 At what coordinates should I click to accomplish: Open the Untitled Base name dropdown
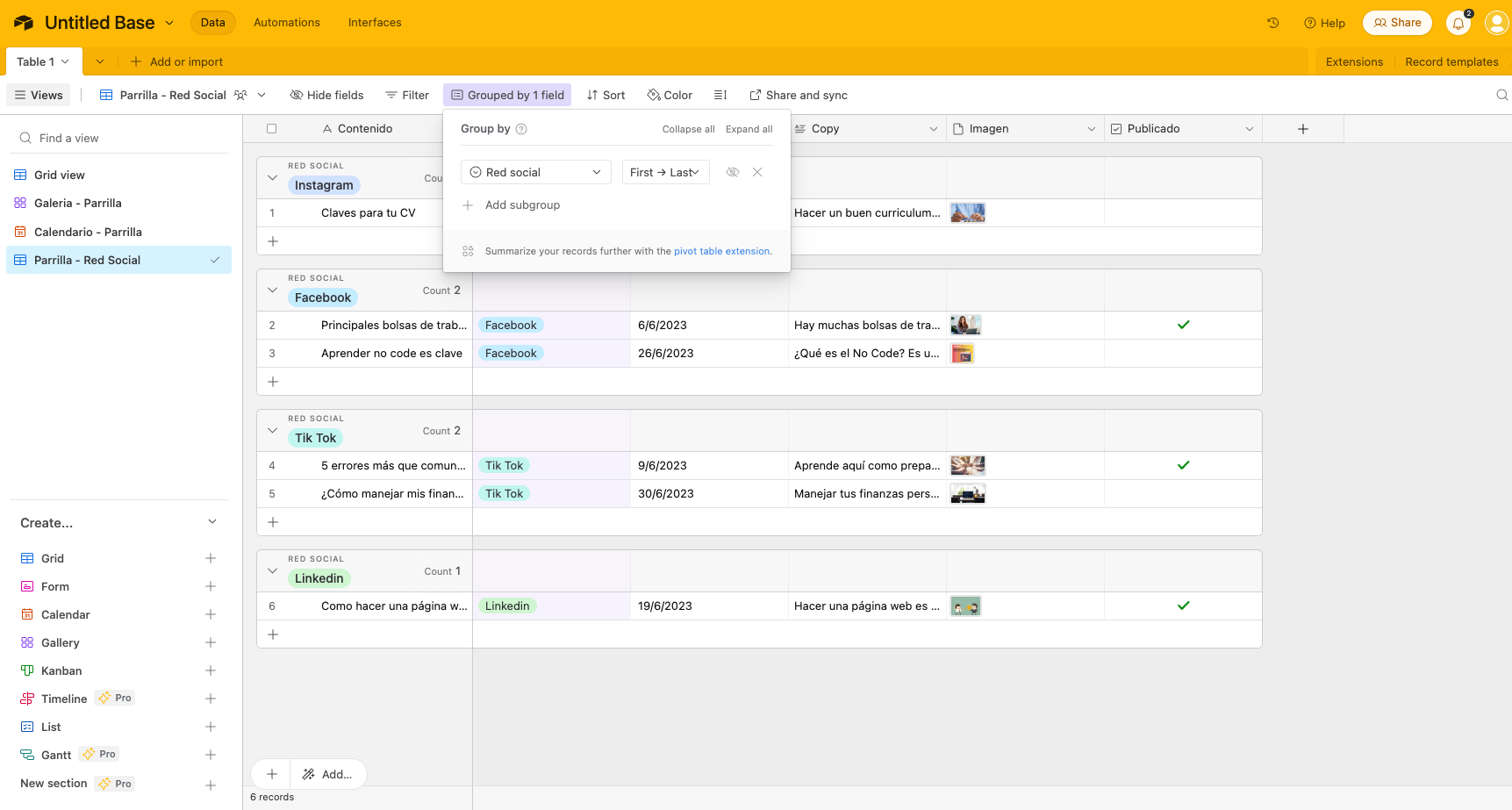(x=169, y=23)
